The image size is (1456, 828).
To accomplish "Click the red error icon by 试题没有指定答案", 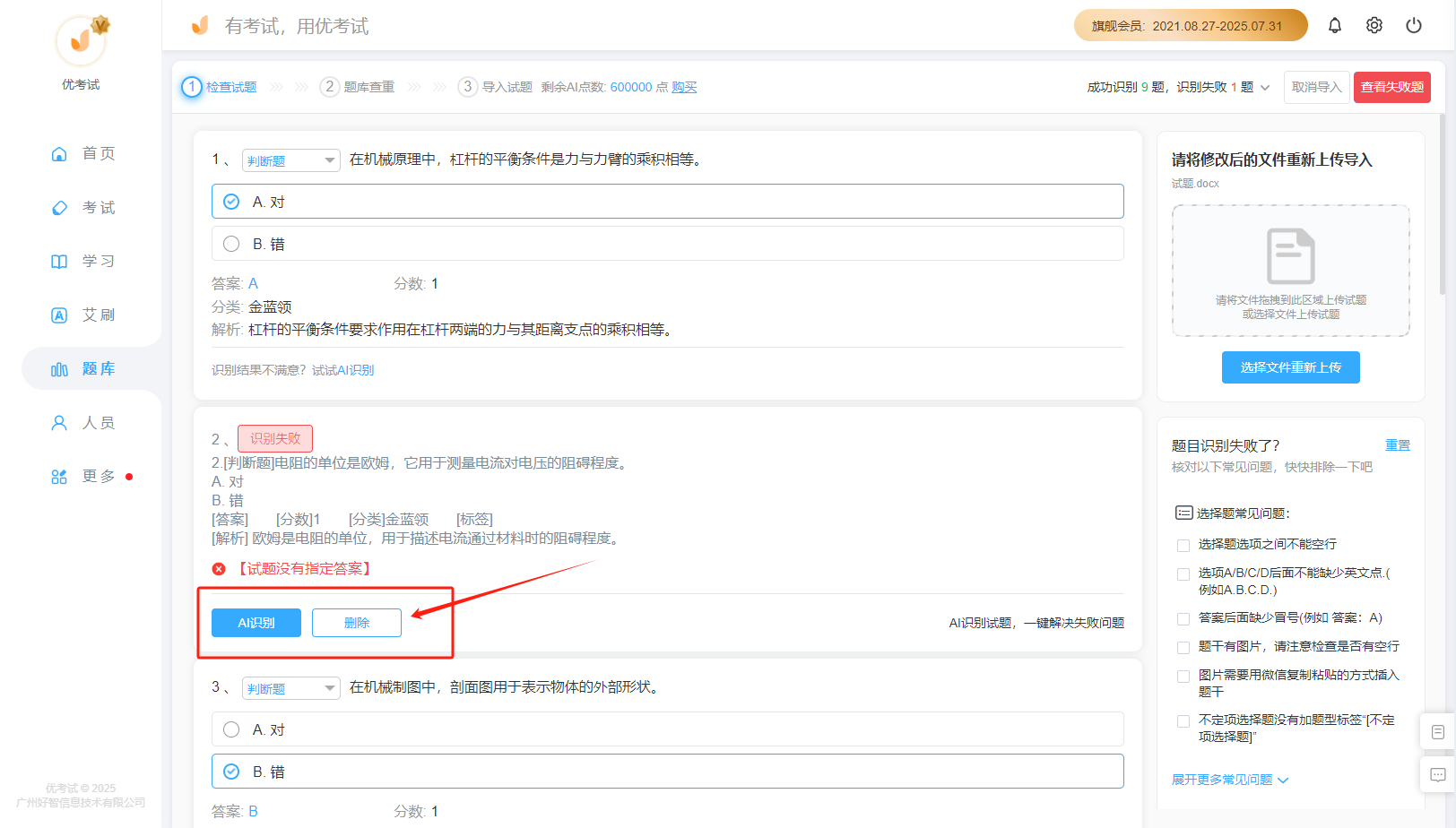I will click(219, 569).
